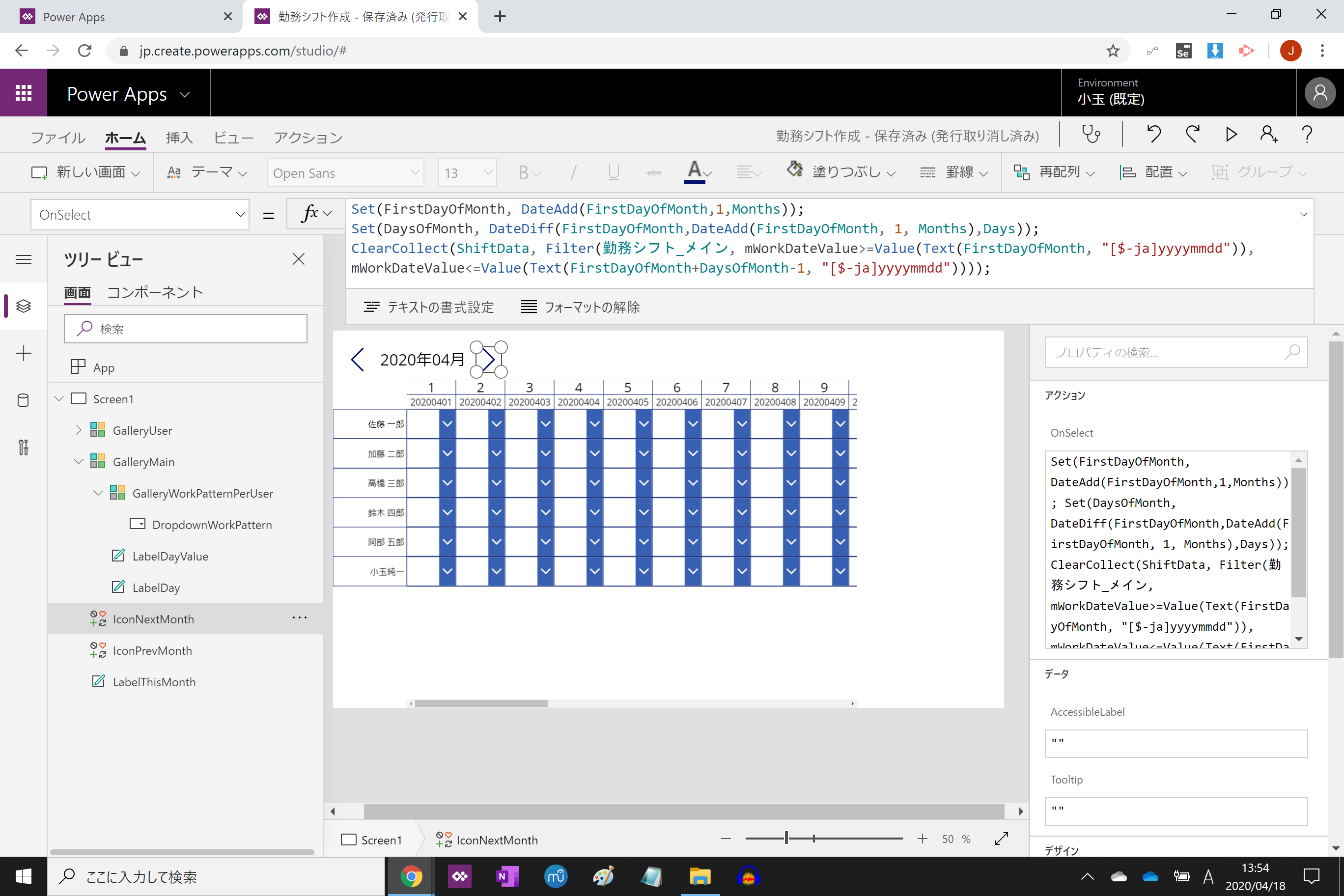Open advanced tools icon in left rail
Screen dimensions: 1344x896
24,448
